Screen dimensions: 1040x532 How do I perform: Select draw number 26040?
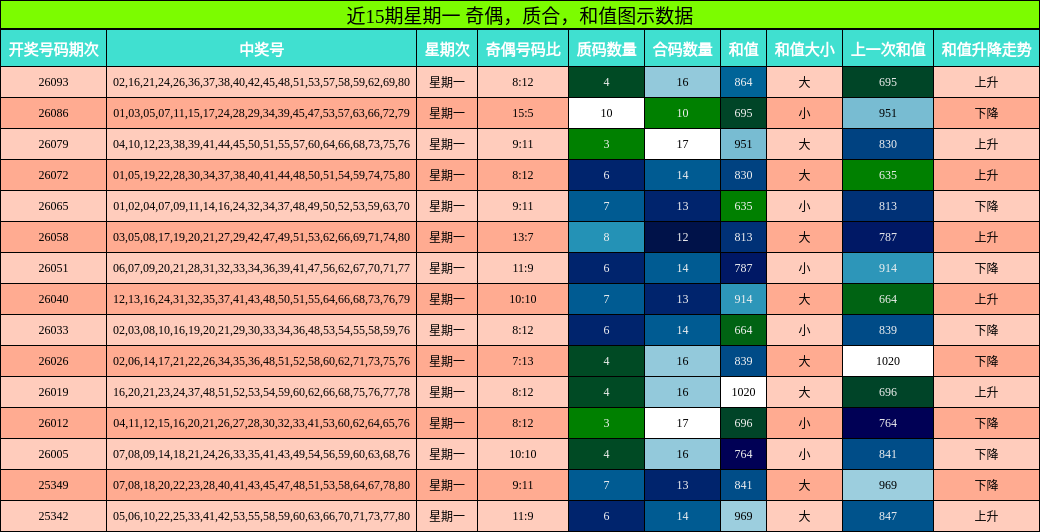54,299
